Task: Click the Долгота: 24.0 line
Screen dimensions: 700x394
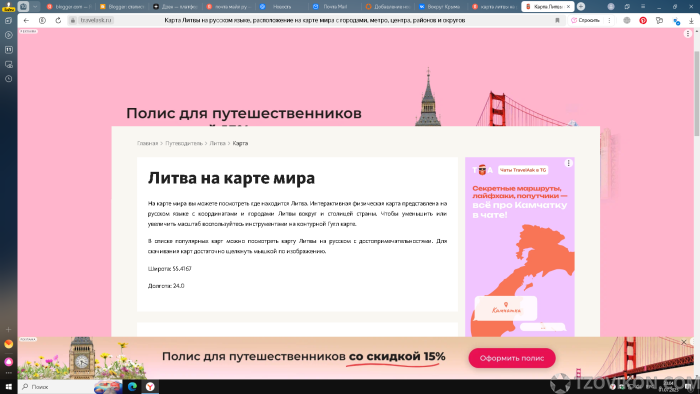Action: 166,286
